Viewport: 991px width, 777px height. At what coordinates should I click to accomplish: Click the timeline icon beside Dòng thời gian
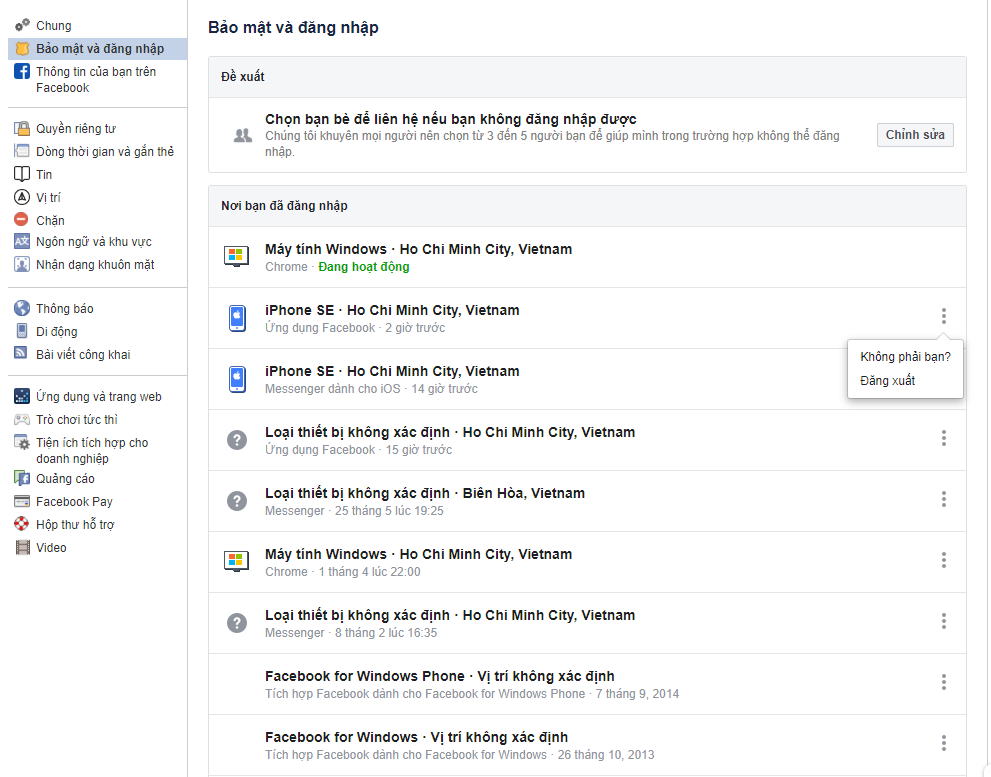22,151
